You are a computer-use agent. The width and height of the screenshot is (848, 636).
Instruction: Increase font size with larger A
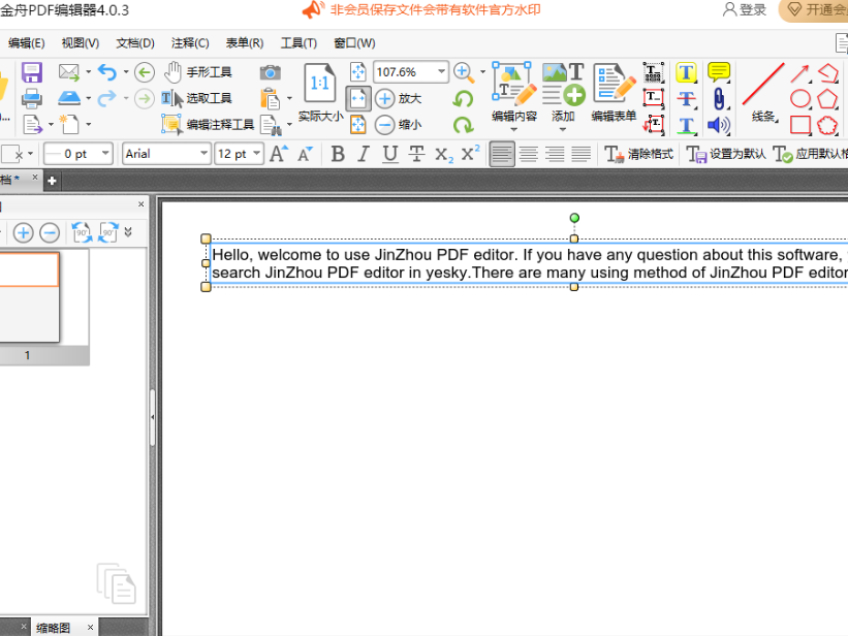tap(279, 154)
